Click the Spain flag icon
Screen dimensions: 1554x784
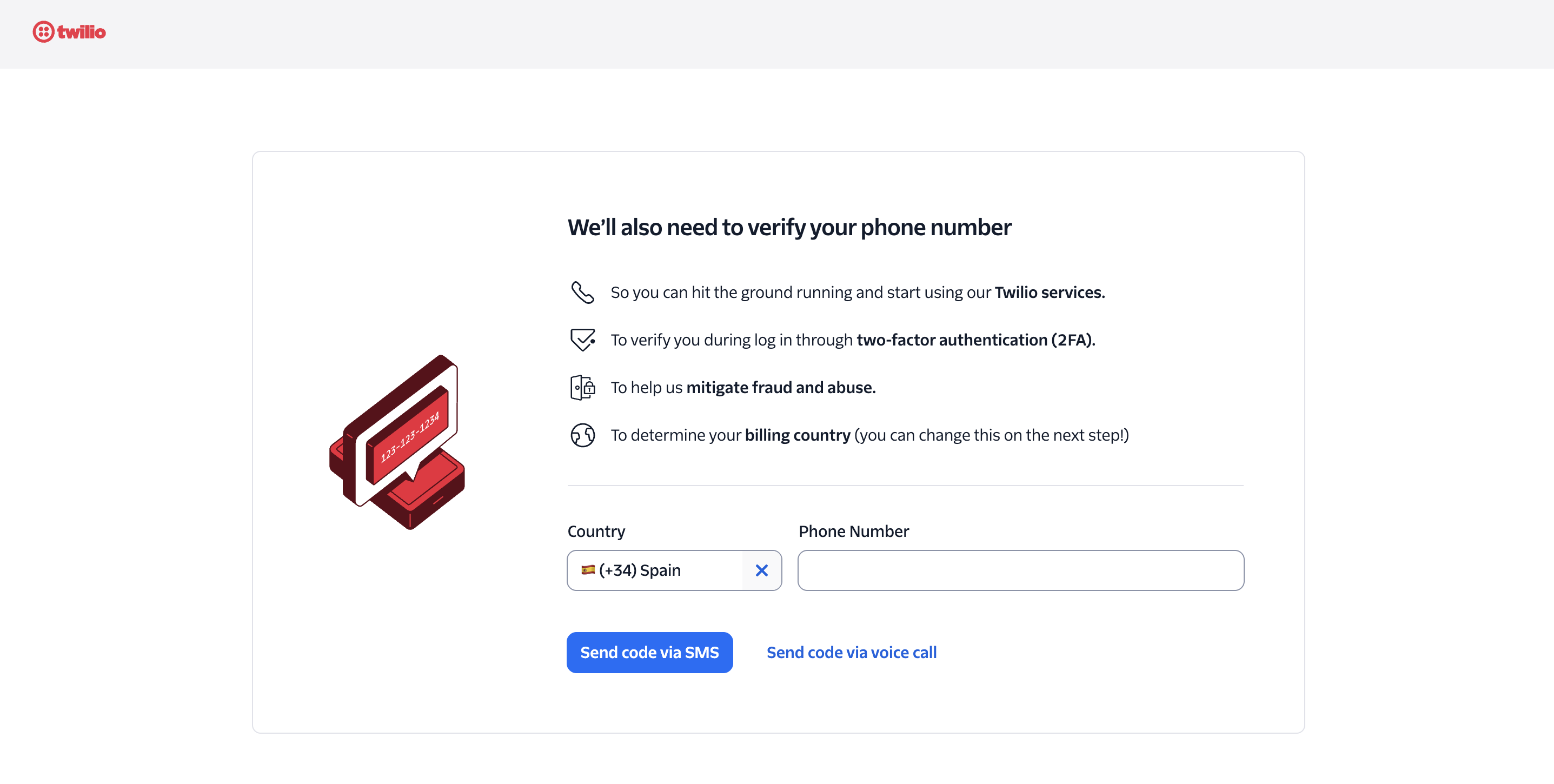point(588,570)
